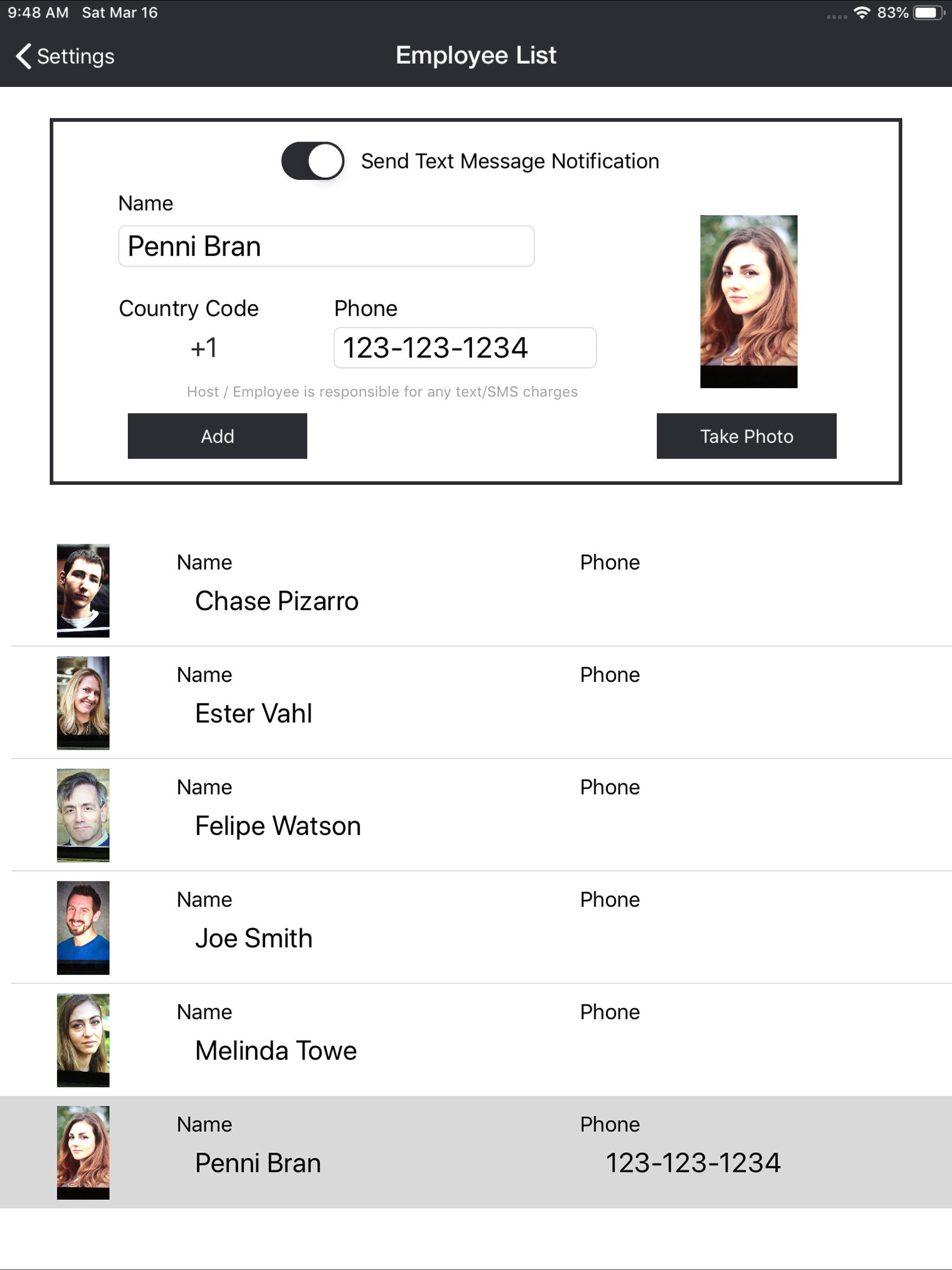Select Joe Smith's photo thumbnail

tap(83, 928)
